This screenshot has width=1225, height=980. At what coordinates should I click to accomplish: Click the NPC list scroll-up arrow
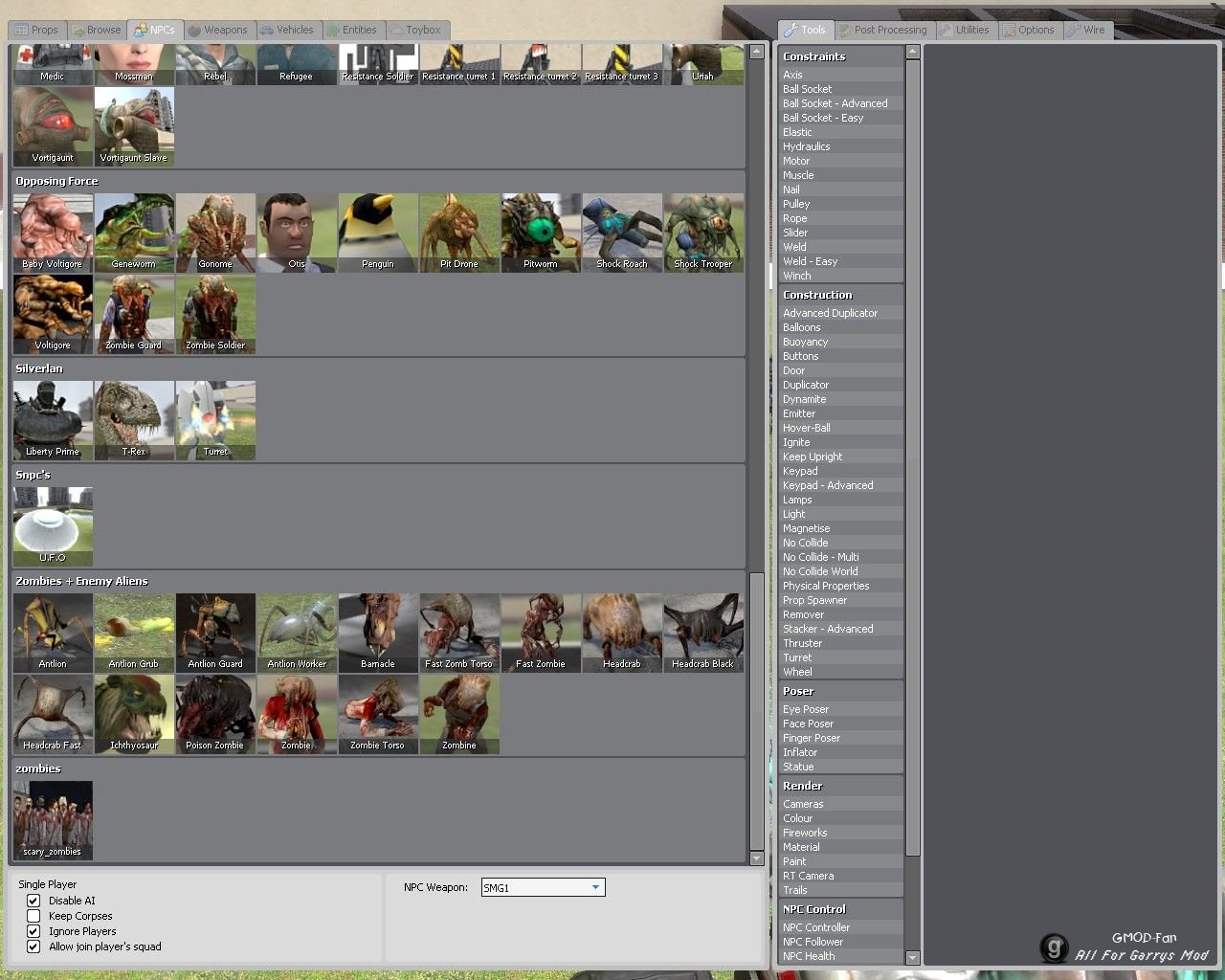pyautogui.click(x=756, y=52)
